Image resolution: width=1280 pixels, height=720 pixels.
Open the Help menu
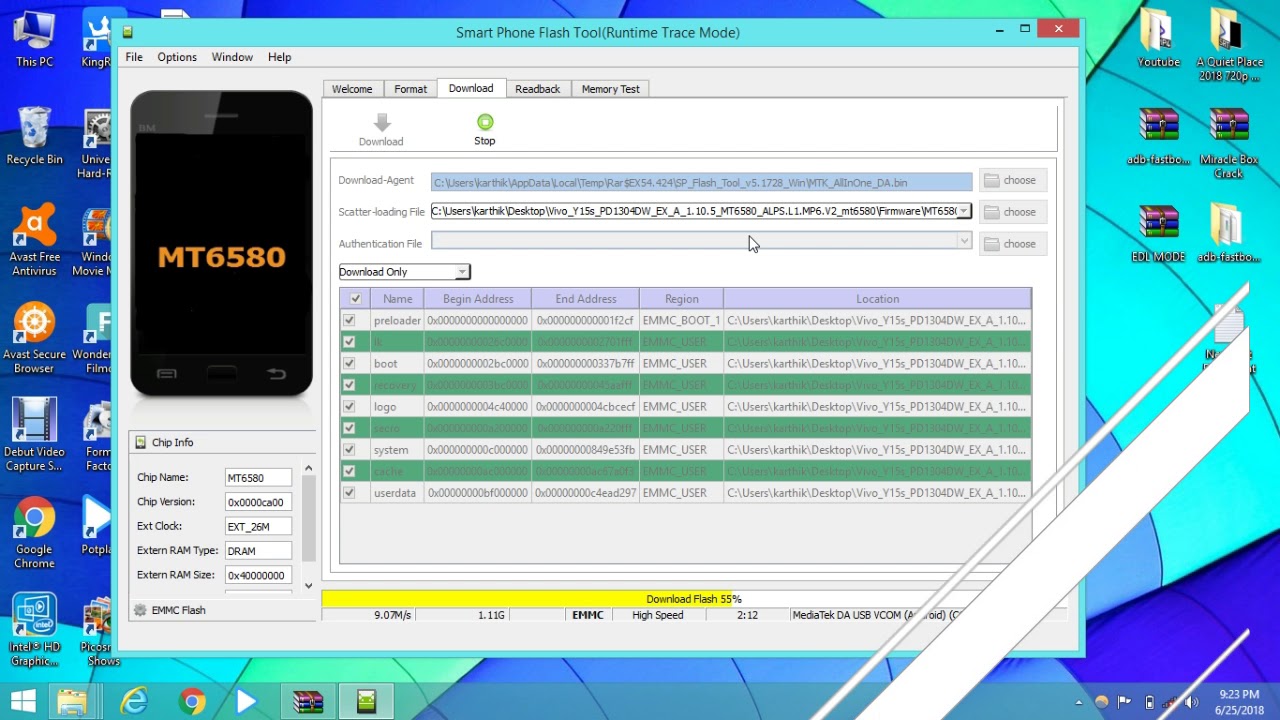click(x=279, y=57)
